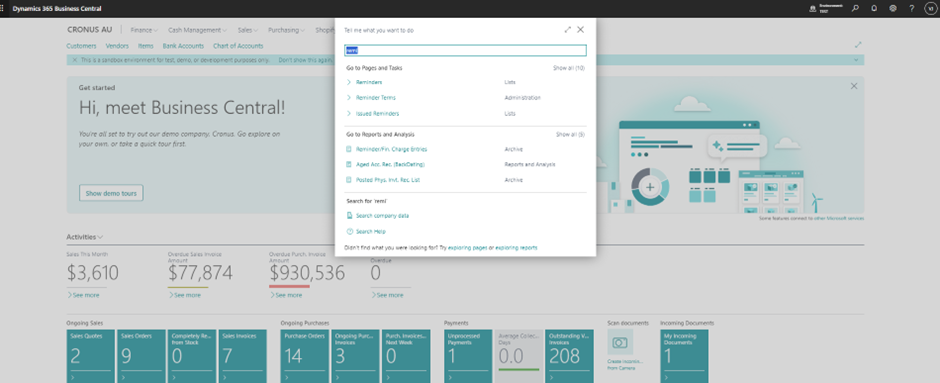Image resolution: width=940 pixels, height=383 pixels.
Task: Open Reminder Terms result
Action: coord(376,98)
